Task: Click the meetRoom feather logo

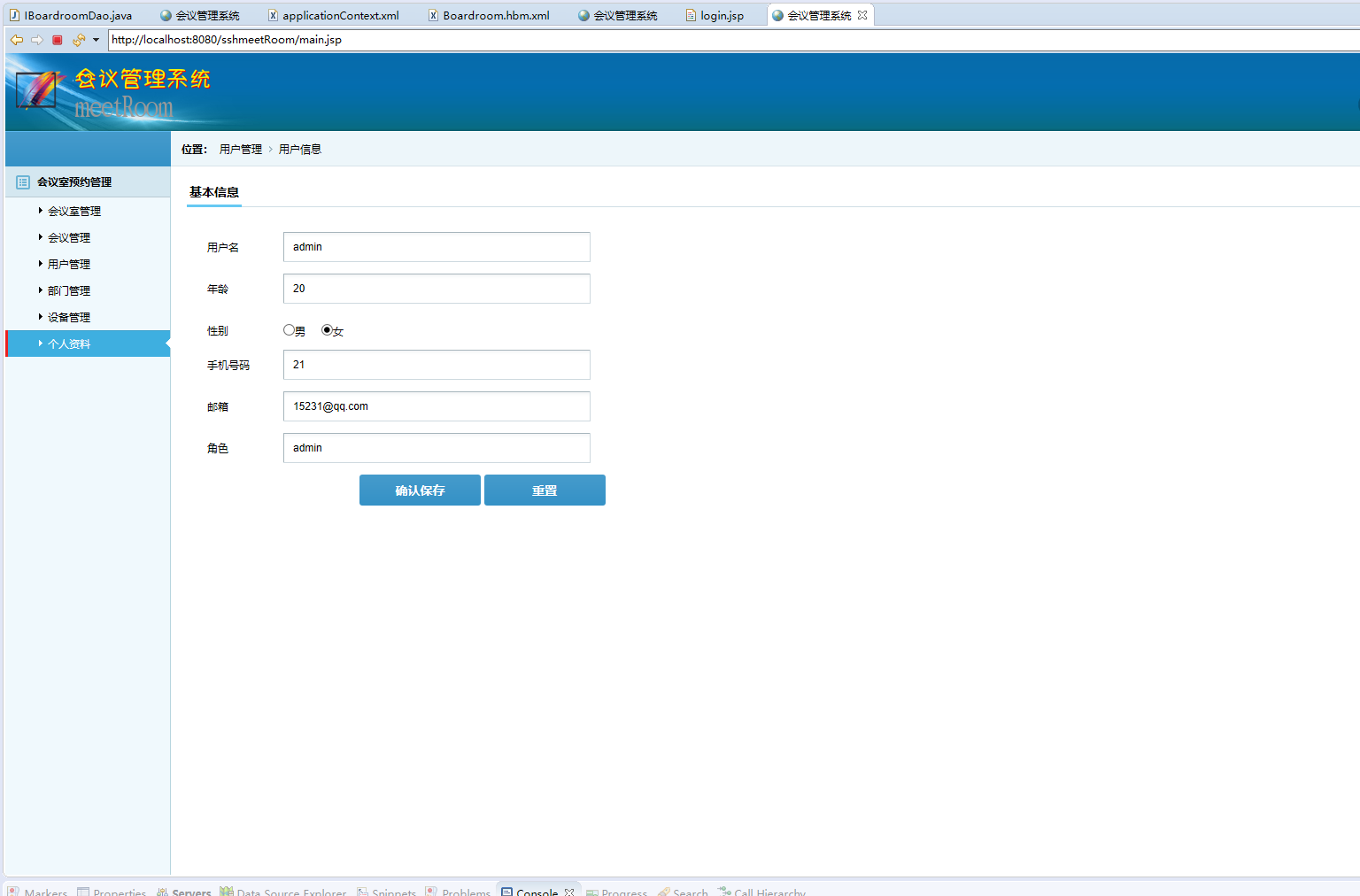Action: click(37, 90)
